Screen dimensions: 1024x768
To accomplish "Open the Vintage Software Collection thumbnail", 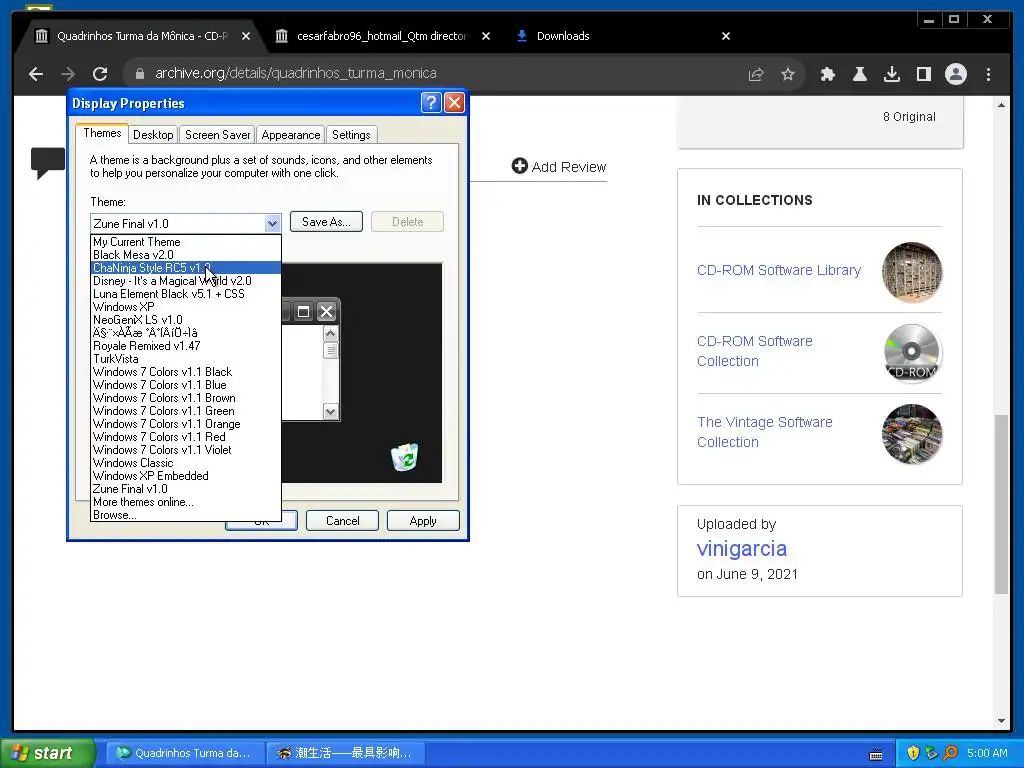I will coord(912,434).
